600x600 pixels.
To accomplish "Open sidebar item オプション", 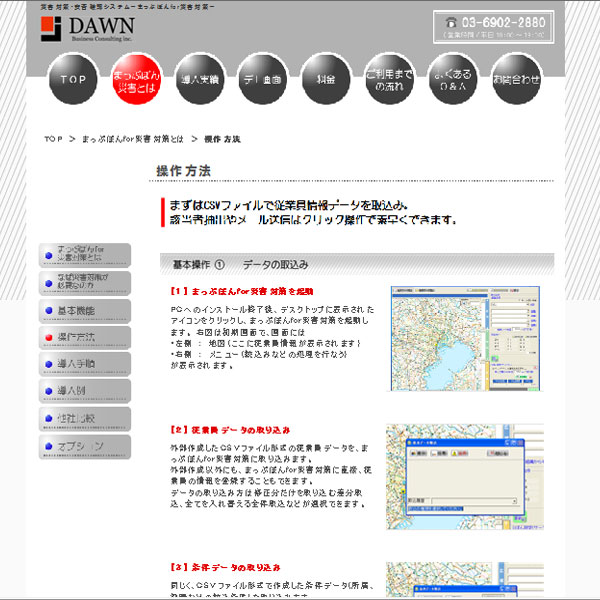I will click(x=85, y=447).
